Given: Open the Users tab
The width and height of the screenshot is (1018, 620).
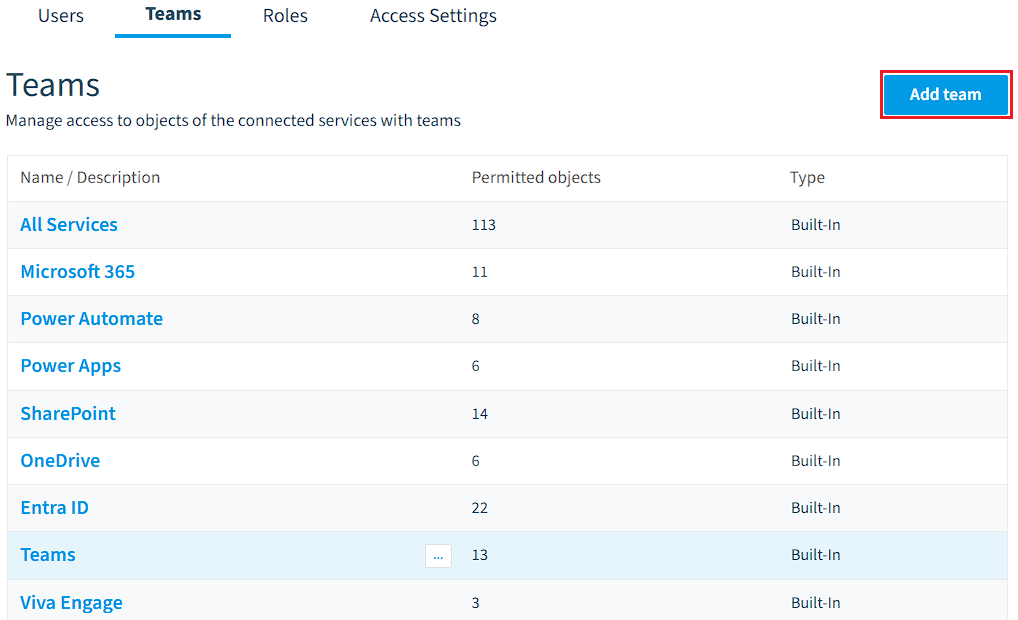Looking at the screenshot, I should click(61, 16).
